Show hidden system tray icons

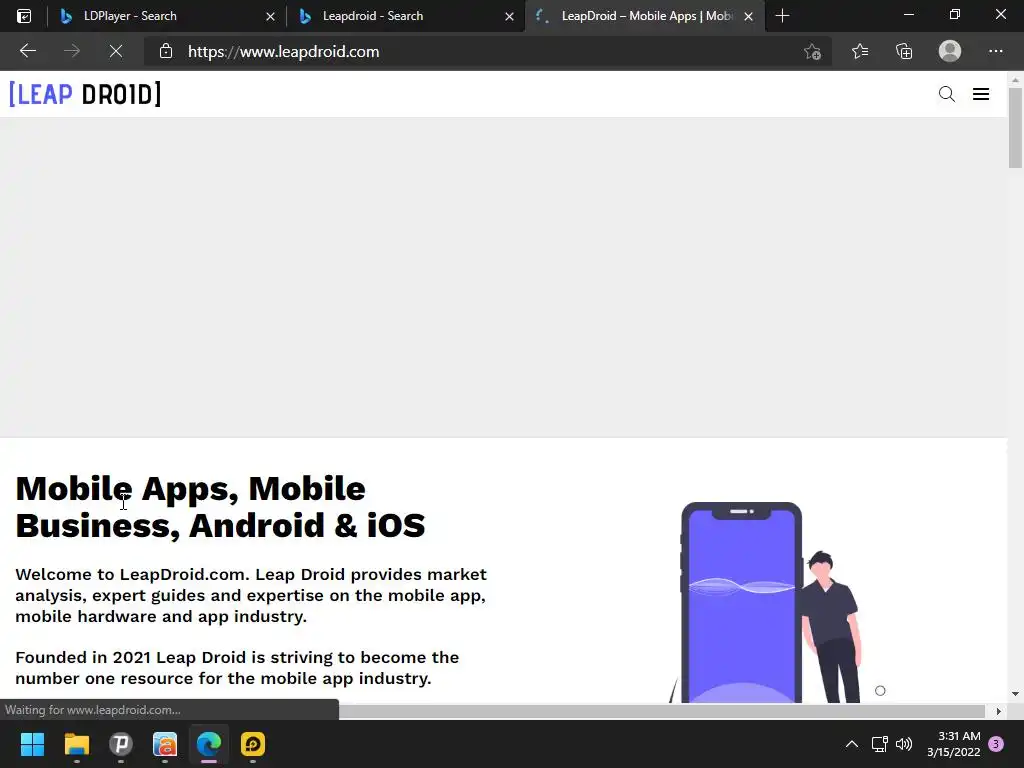852,744
